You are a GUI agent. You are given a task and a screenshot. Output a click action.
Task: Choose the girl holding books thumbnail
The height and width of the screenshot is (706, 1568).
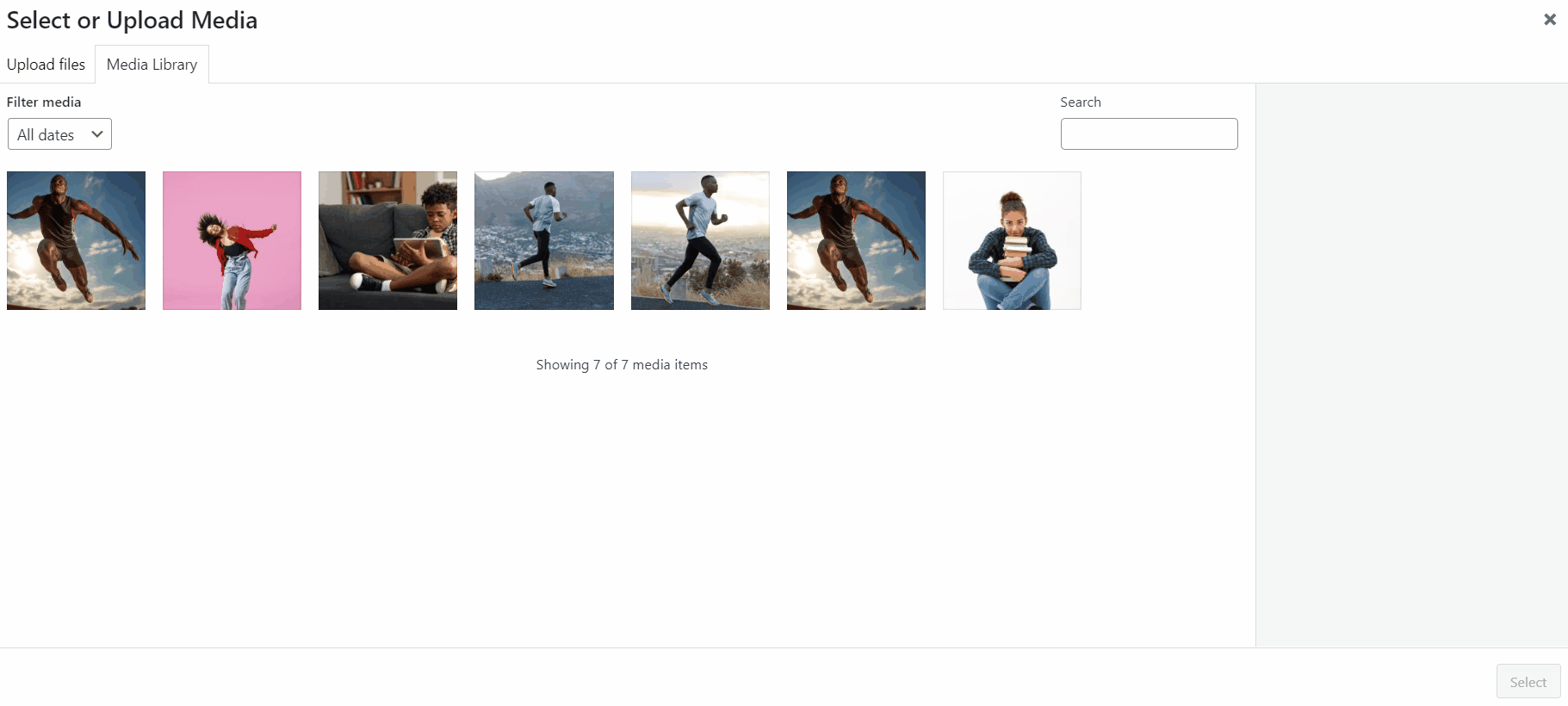point(1012,240)
